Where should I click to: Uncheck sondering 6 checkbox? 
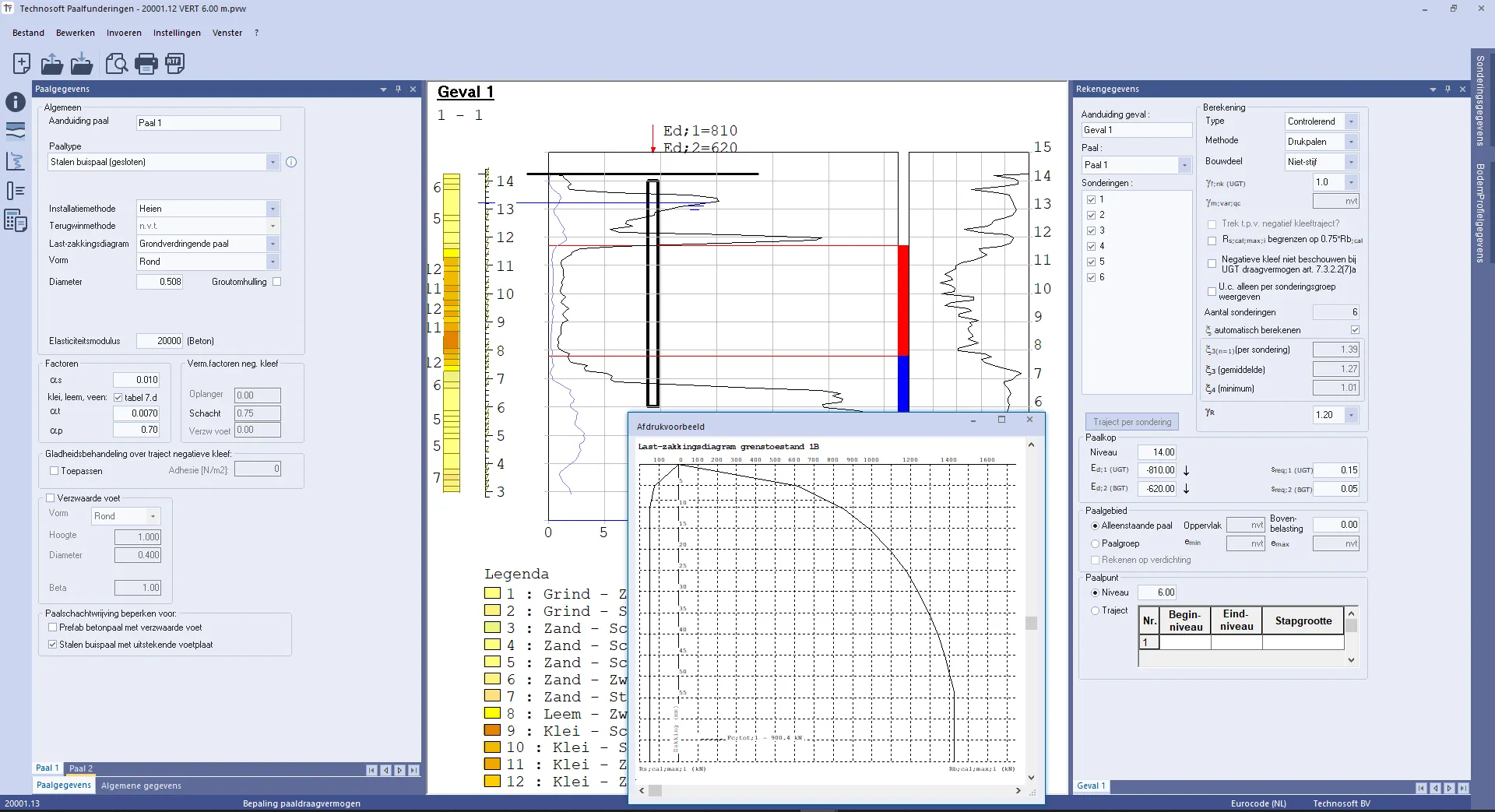tap(1091, 278)
